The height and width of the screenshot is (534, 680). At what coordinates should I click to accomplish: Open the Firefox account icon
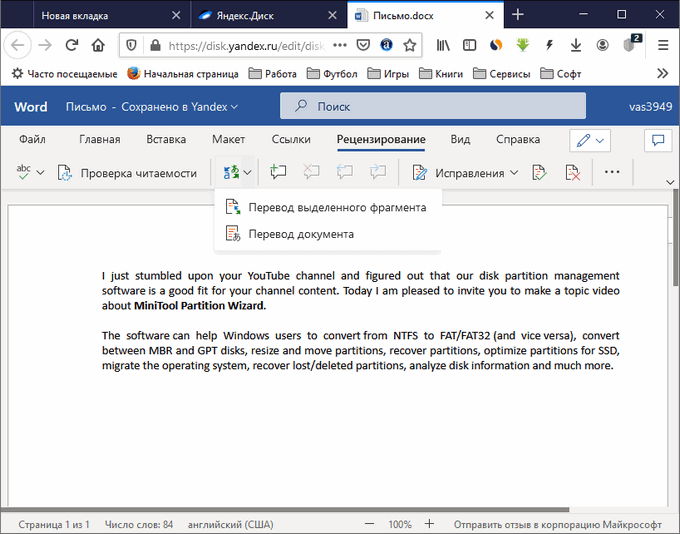point(602,45)
